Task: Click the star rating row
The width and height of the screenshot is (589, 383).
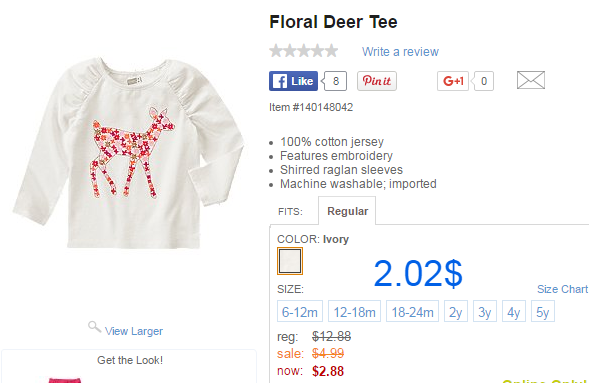Action: [x=304, y=51]
